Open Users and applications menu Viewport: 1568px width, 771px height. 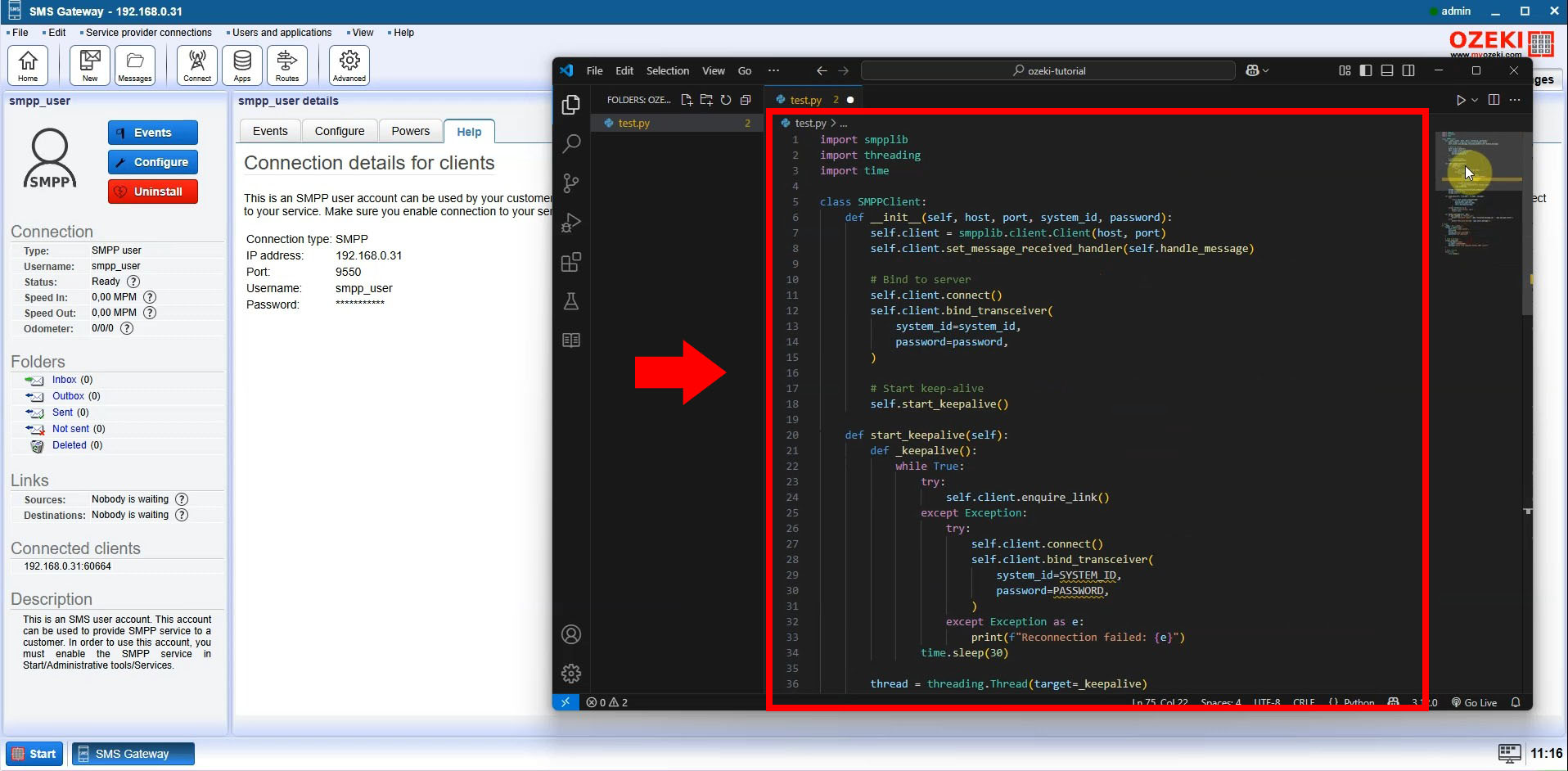coord(282,33)
